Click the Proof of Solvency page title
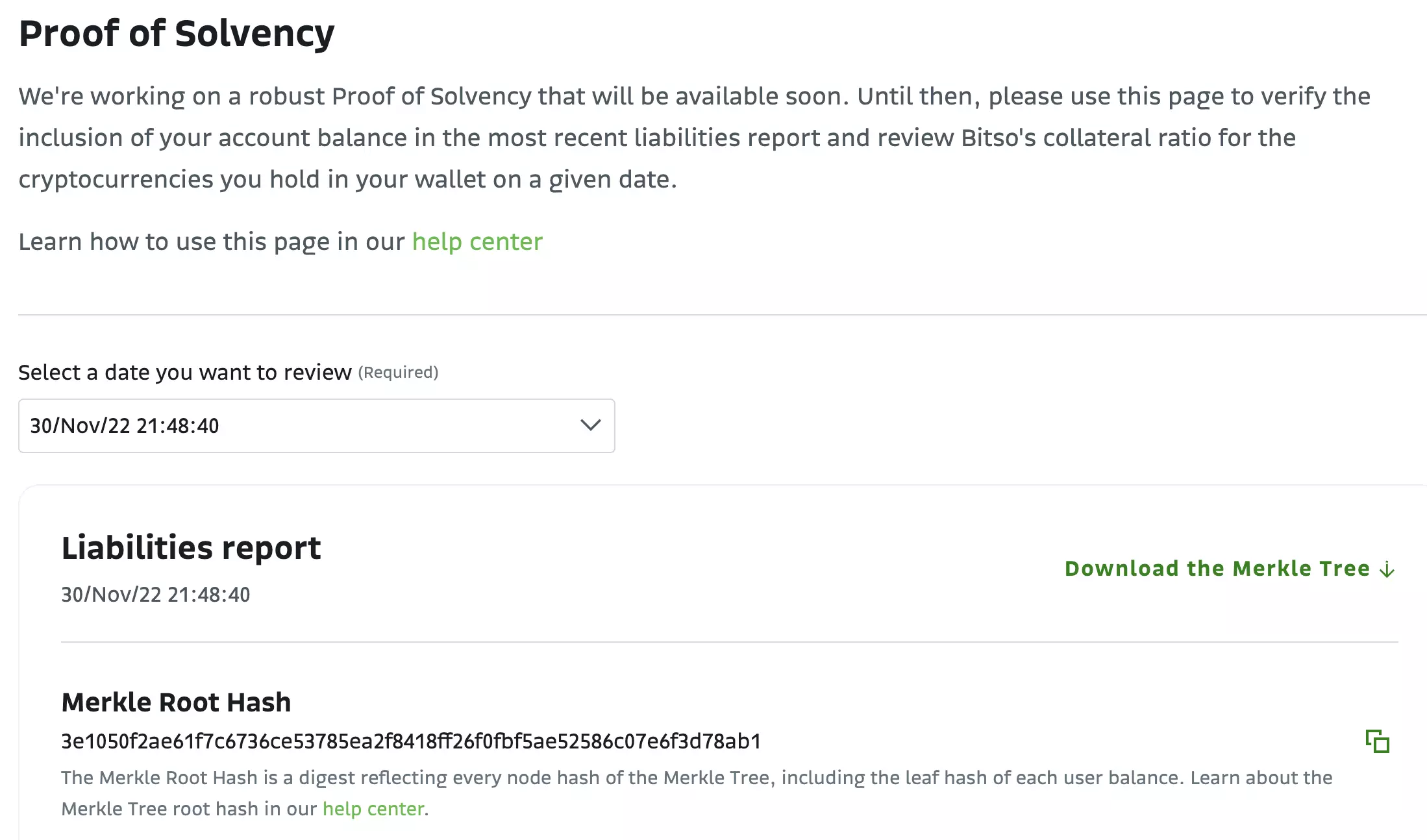1427x840 pixels. tap(177, 33)
